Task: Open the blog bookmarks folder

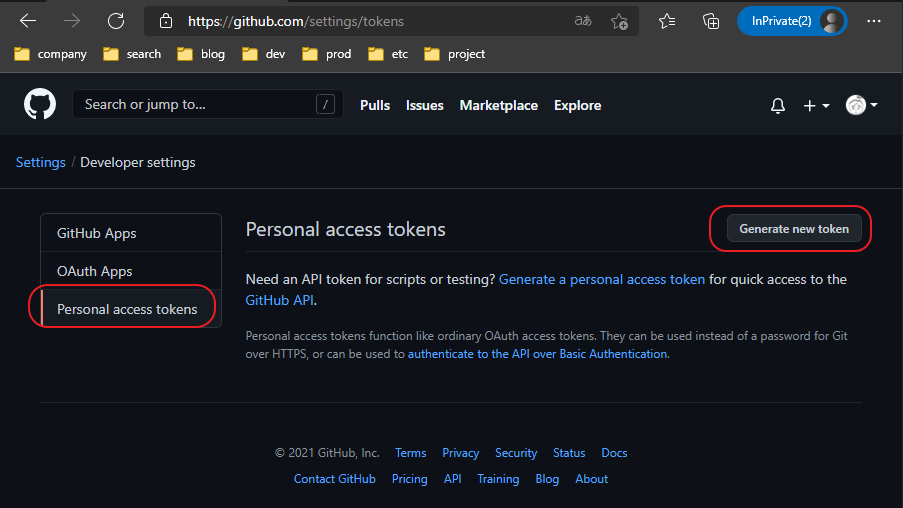Action: pos(201,54)
